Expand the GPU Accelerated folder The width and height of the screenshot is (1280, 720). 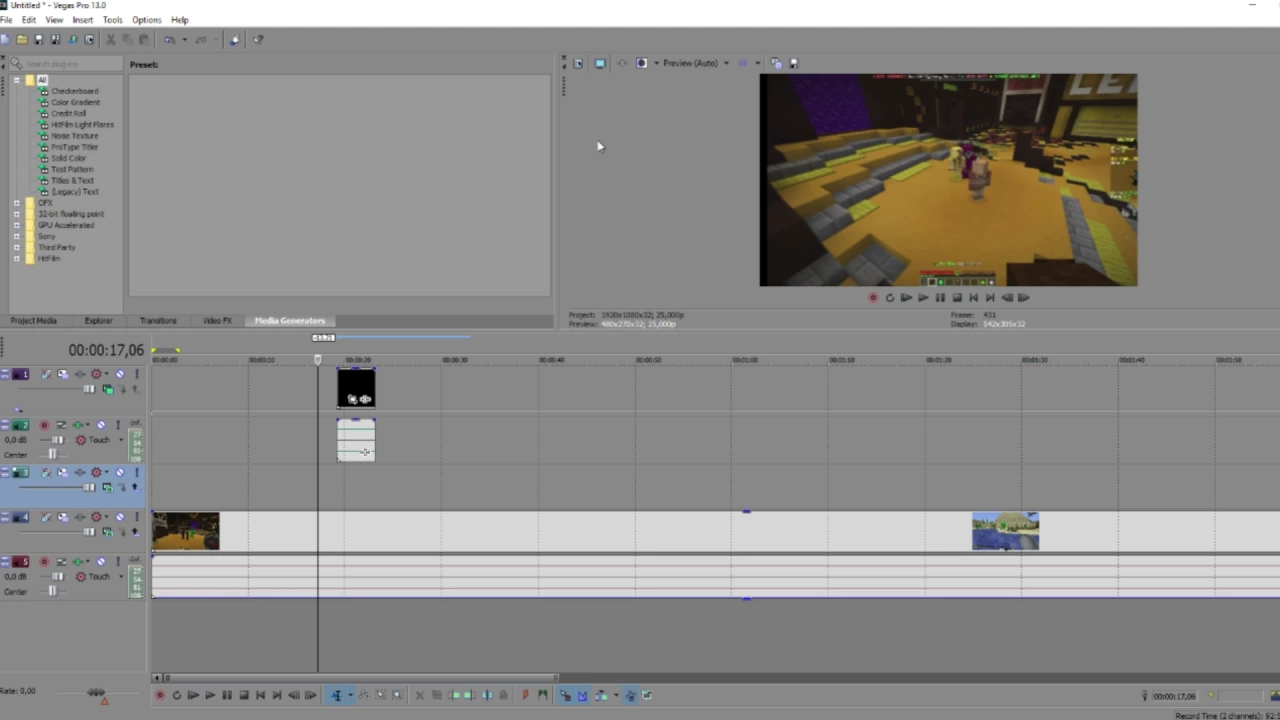point(16,225)
